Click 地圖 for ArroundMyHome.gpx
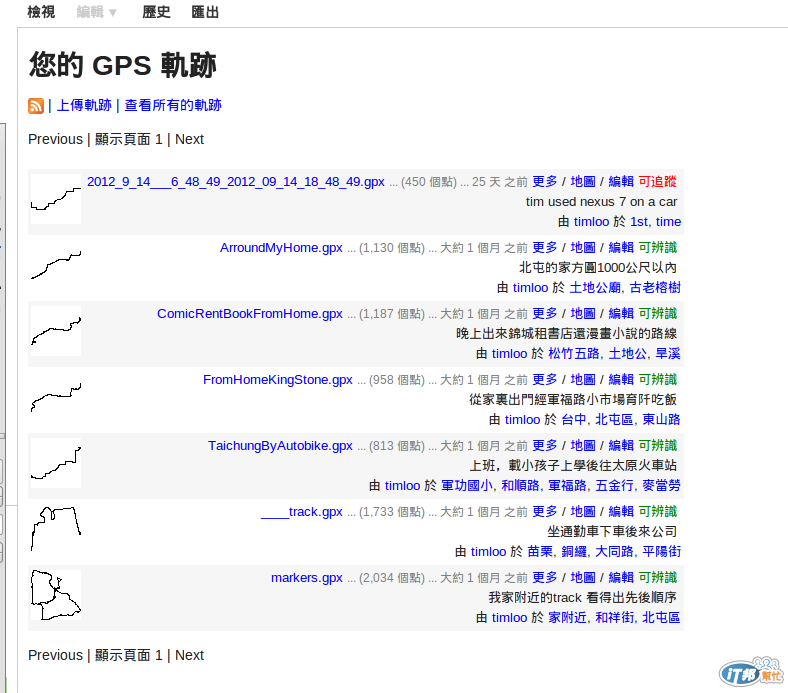This screenshot has height=693, width=788. tap(583, 248)
